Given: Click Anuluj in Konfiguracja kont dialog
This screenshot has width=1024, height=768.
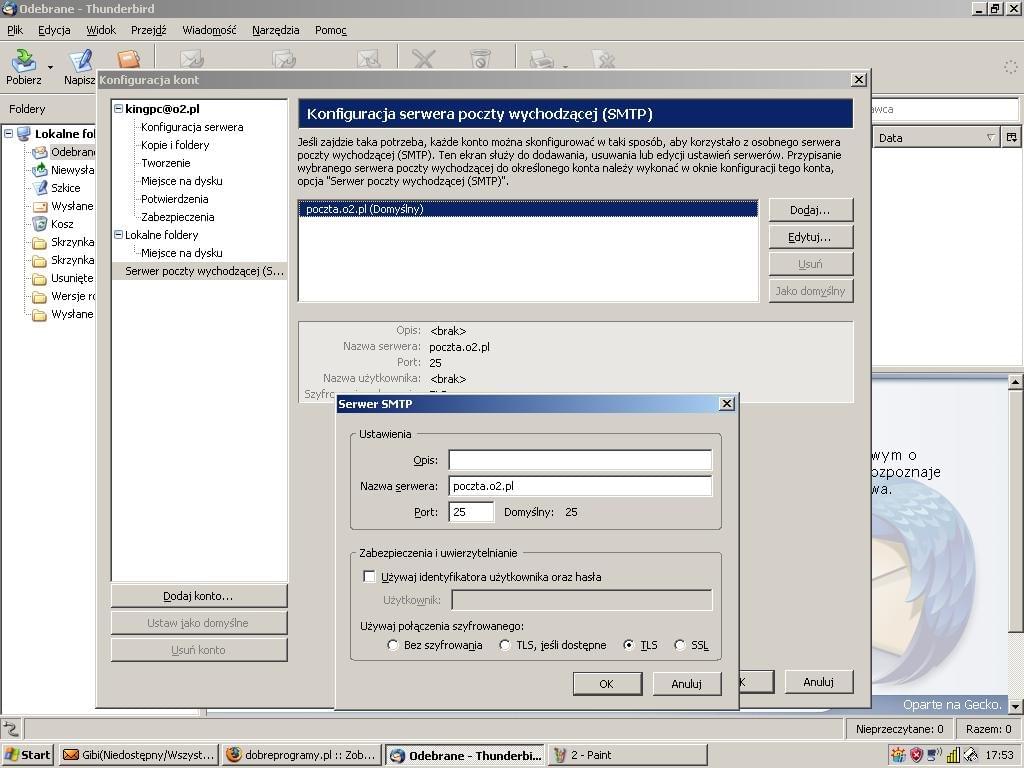Looking at the screenshot, I should tap(818, 682).
